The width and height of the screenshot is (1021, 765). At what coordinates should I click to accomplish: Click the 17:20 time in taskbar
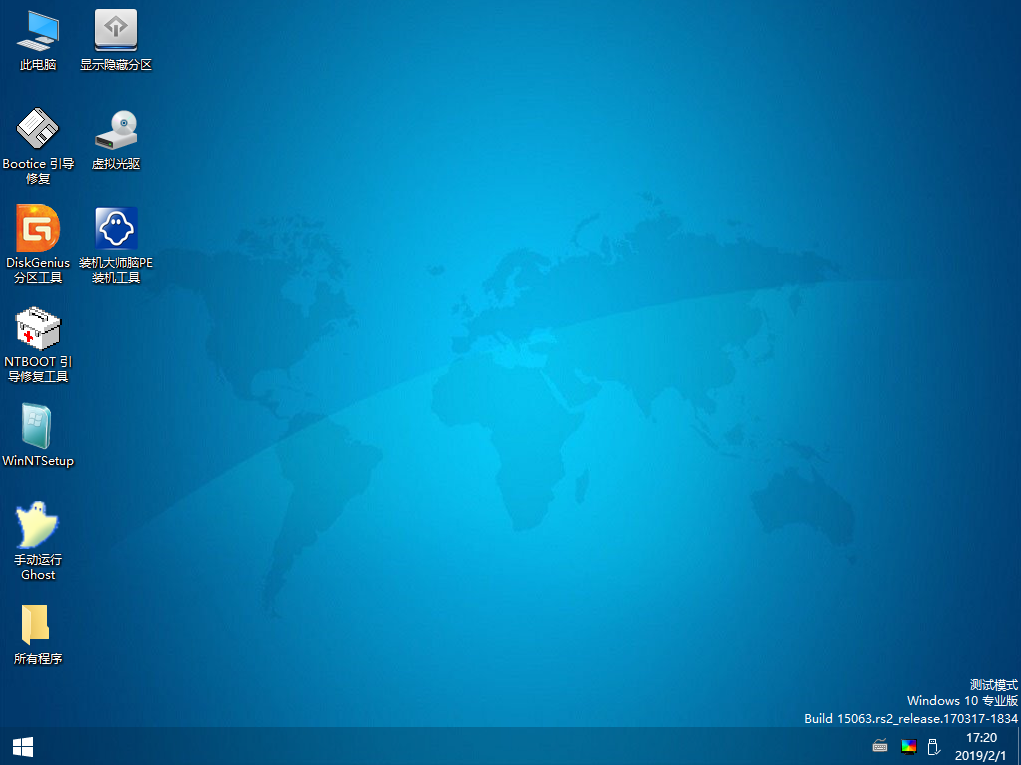click(x=981, y=738)
